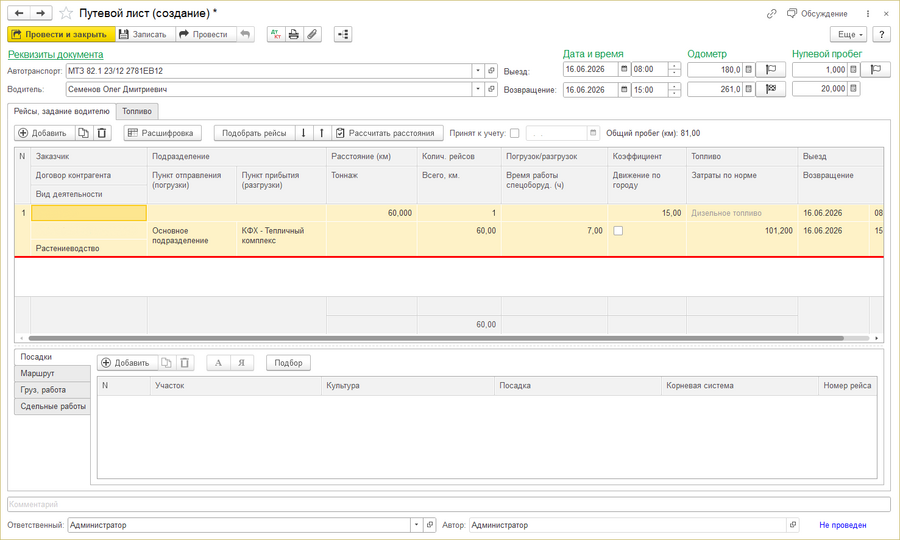The height and width of the screenshot is (540, 900).
Task: Expand the Водитель dropdown list
Action: [478, 90]
